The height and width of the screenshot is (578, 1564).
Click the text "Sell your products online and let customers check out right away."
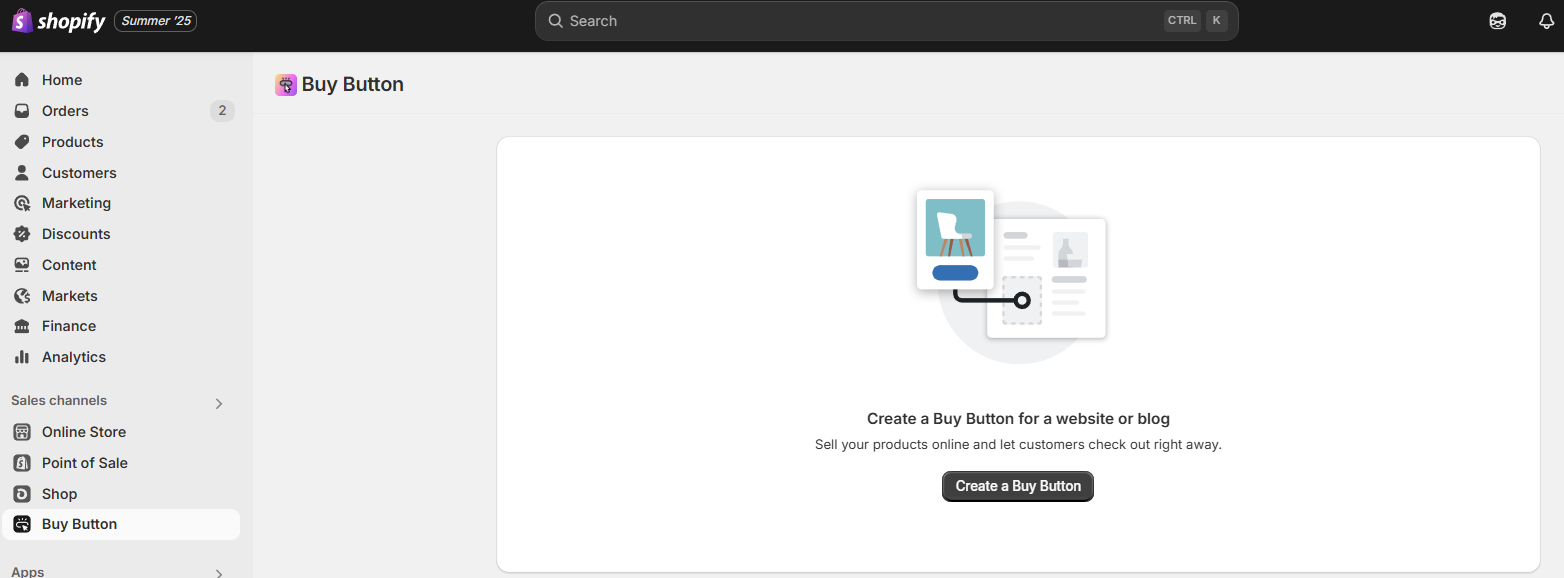point(1018,444)
